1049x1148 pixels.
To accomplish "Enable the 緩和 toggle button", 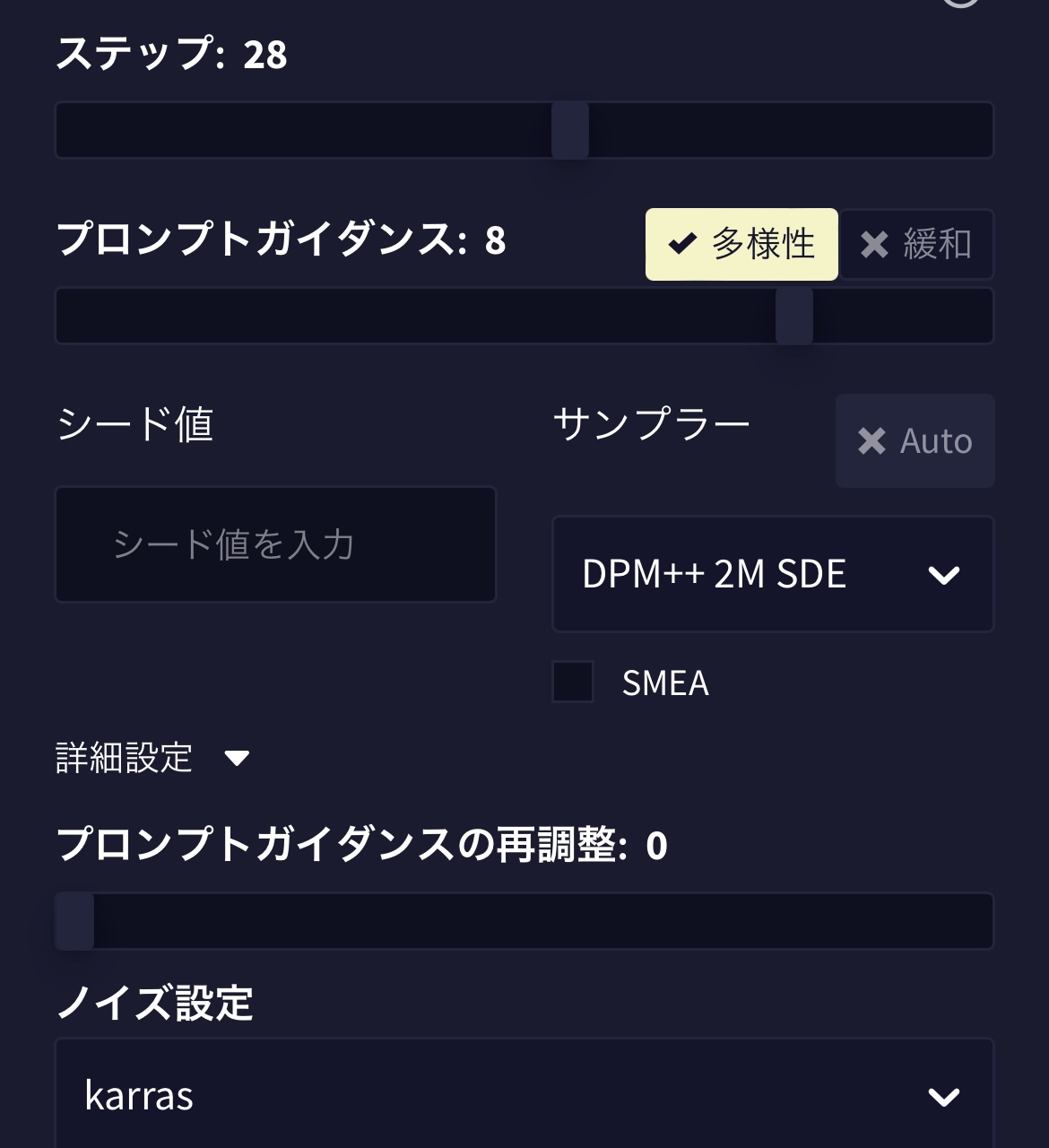I will (x=916, y=244).
